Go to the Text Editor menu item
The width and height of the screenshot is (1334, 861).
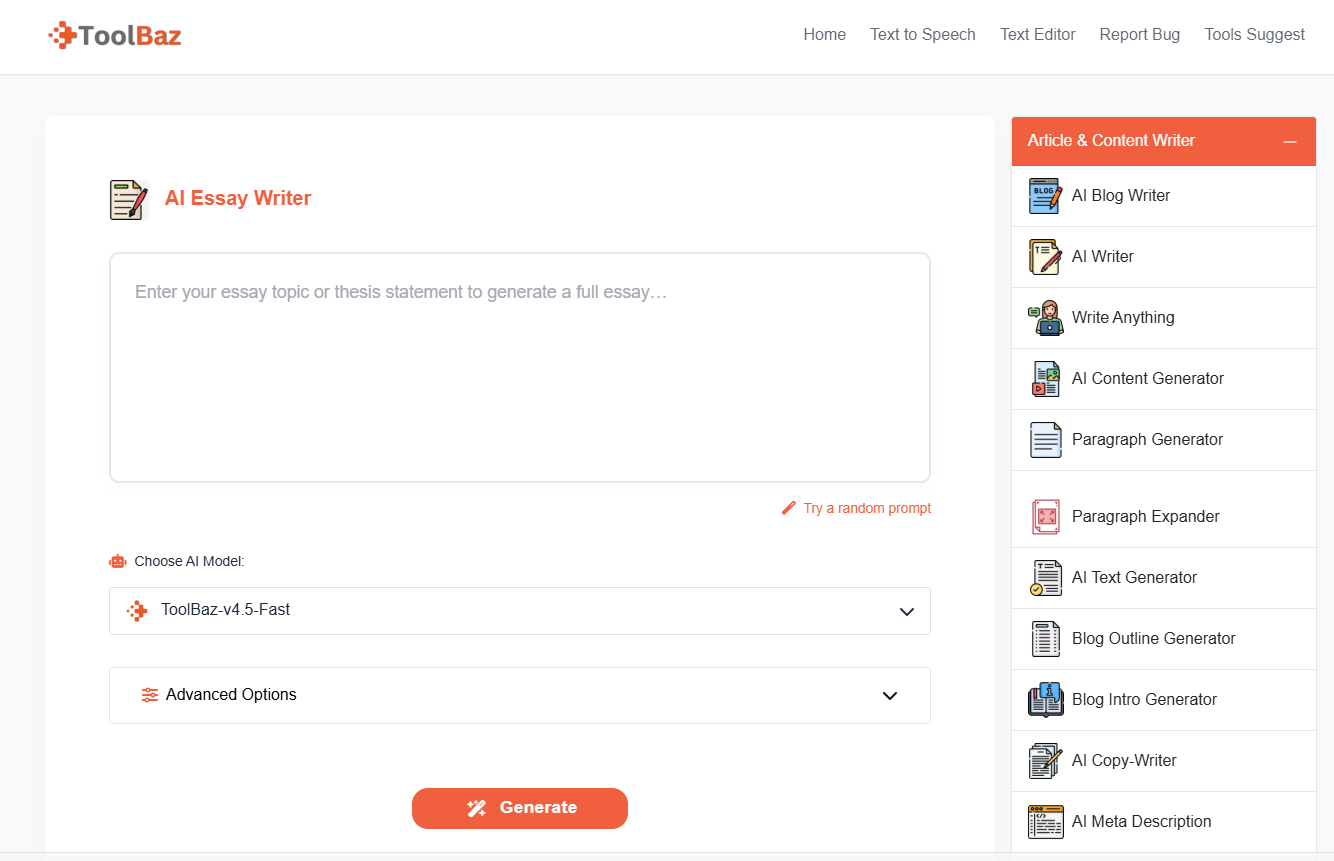tap(1037, 34)
